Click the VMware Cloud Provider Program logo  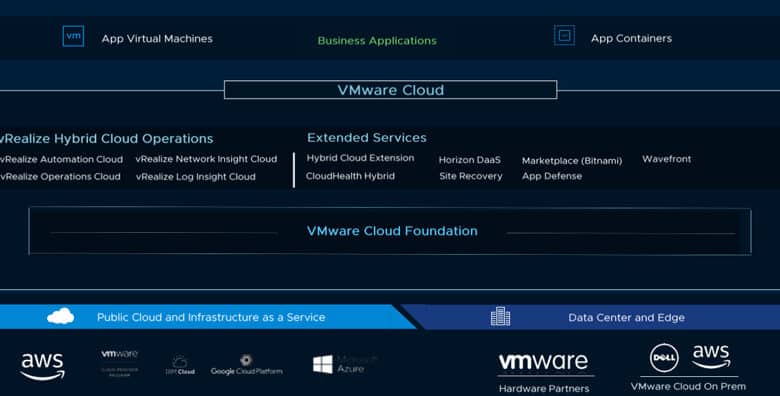119,364
